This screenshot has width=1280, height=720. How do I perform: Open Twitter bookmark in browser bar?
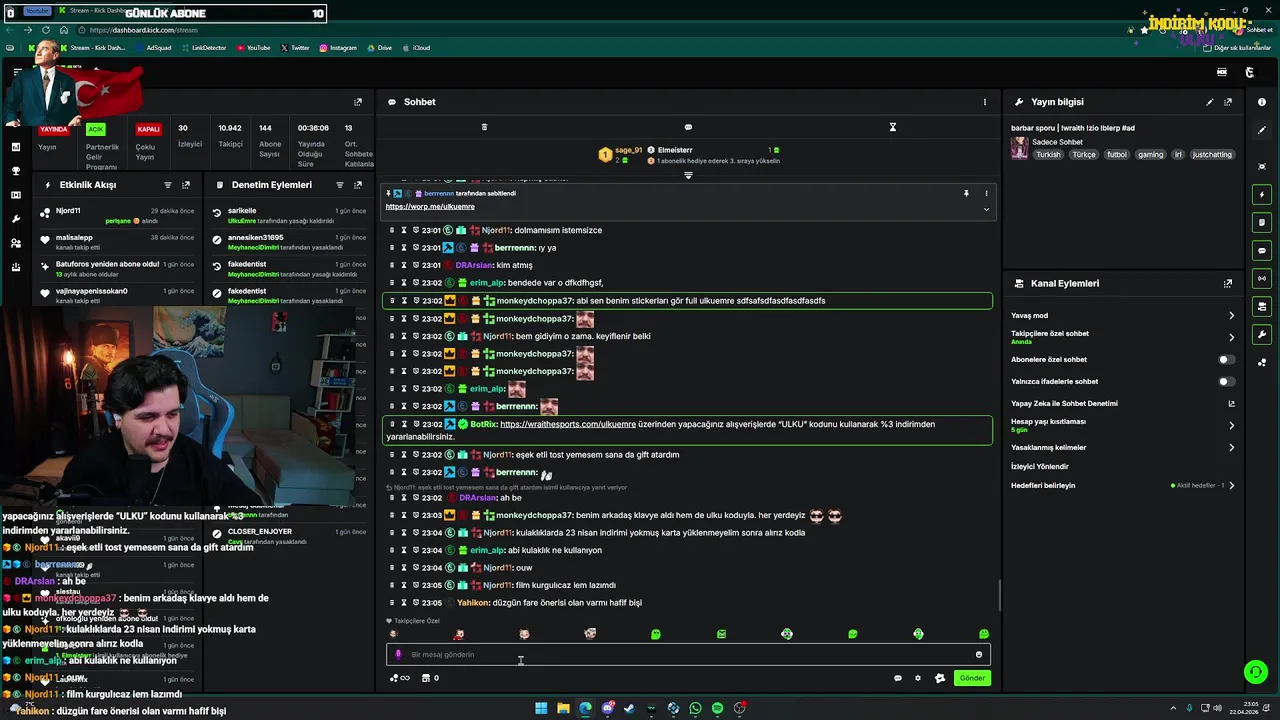295,48
